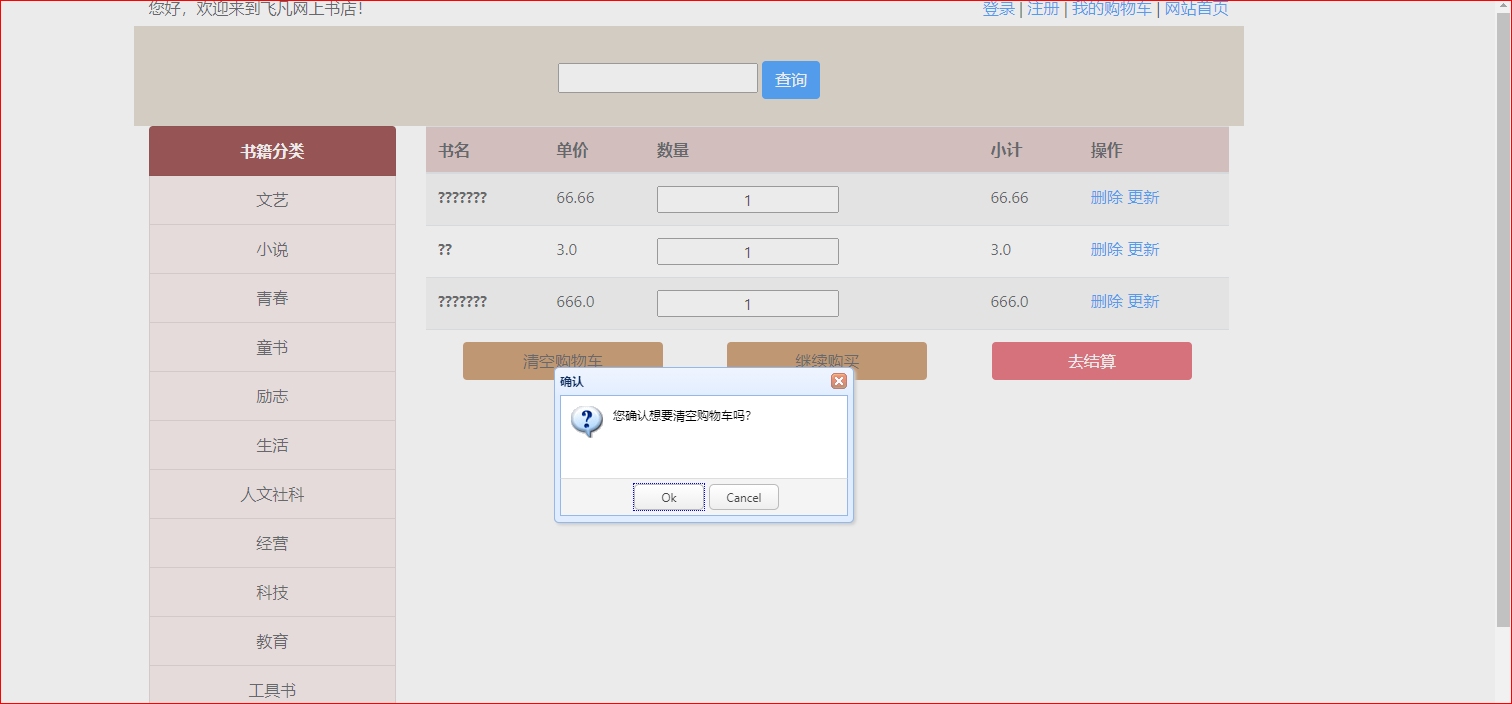Viewport: 1512px width, 704px height.
Task: Proceed with 去结算 checkout button
Action: (x=1092, y=361)
